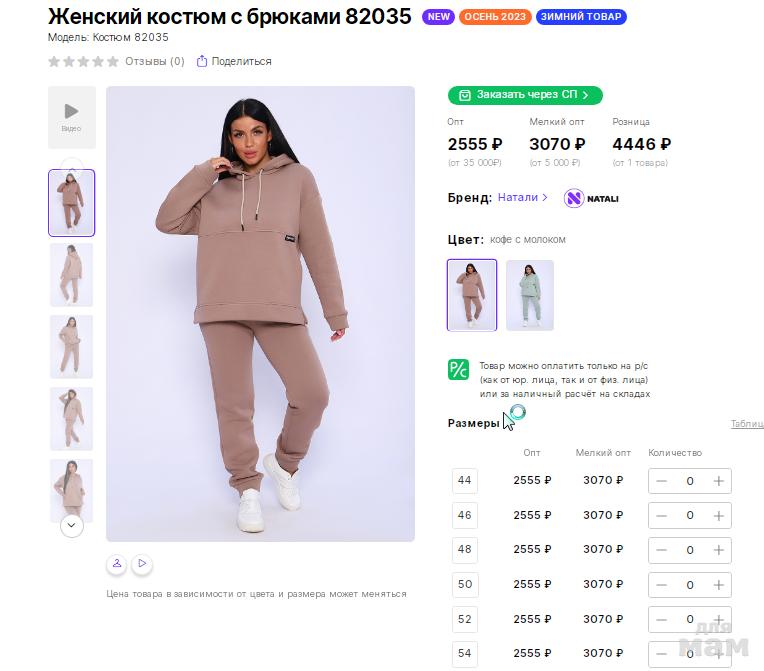Image resolution: width=764 pixels, height=671 pixels.
Task: Click the green cart icon in the order button
Action: pyautogui.click(x=465, y=95)
